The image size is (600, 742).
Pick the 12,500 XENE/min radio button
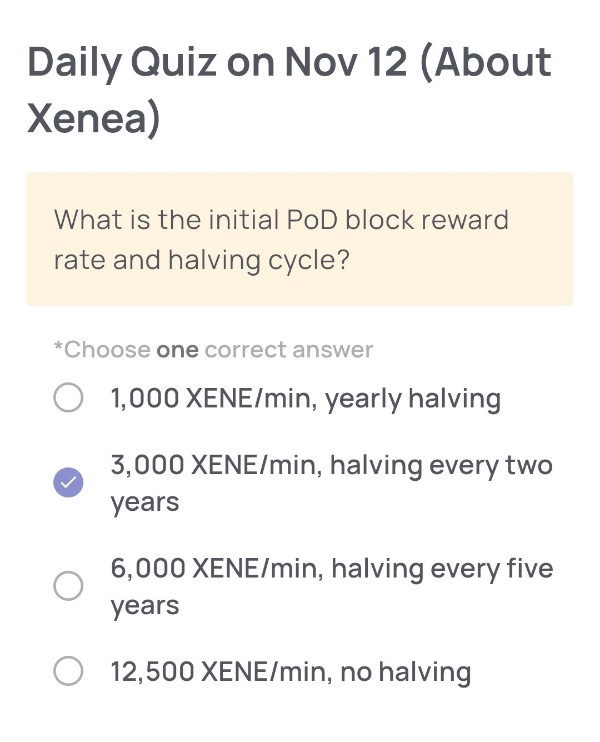click(68, 671)
